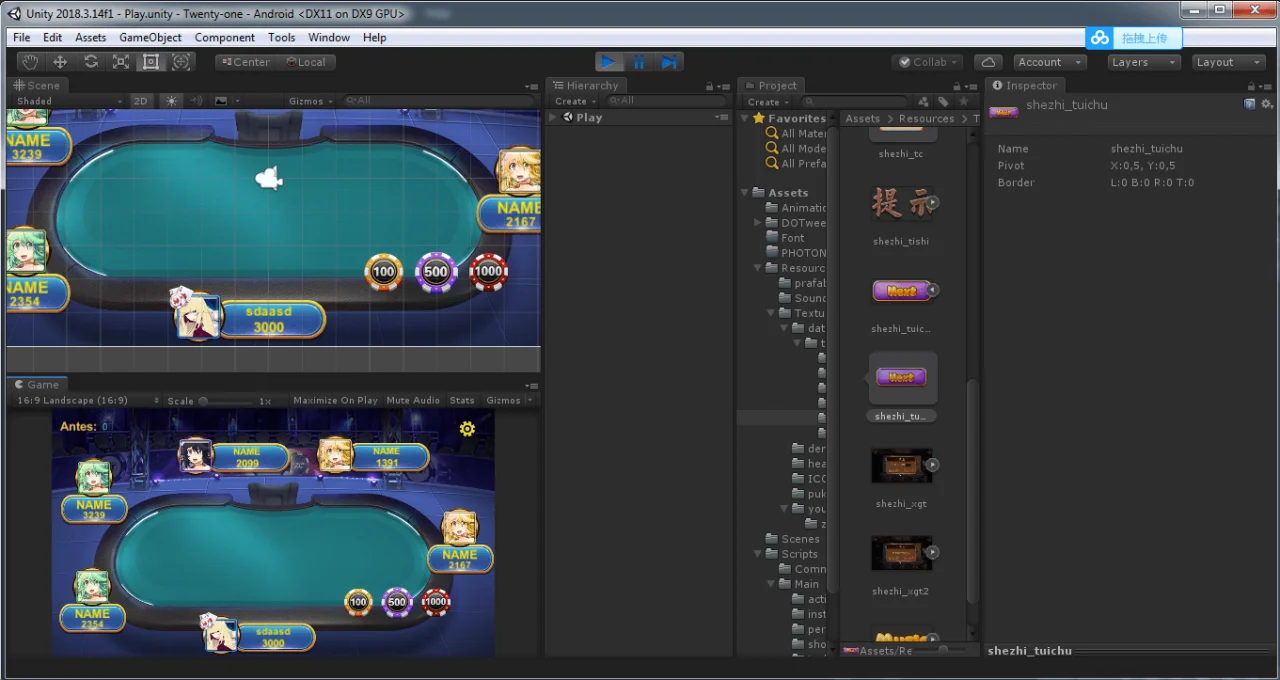Image resolution: width=1280 pixels, height=680 pixels.
Task: Select shezhi_tishi asset thumbnail
Action: pos(901,204)
